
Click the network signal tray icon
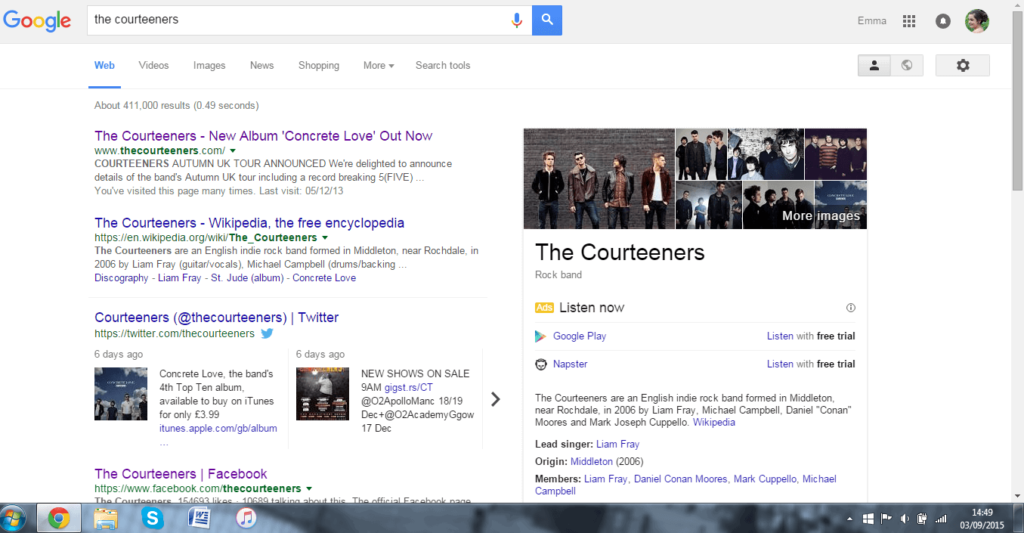point(941,519)
